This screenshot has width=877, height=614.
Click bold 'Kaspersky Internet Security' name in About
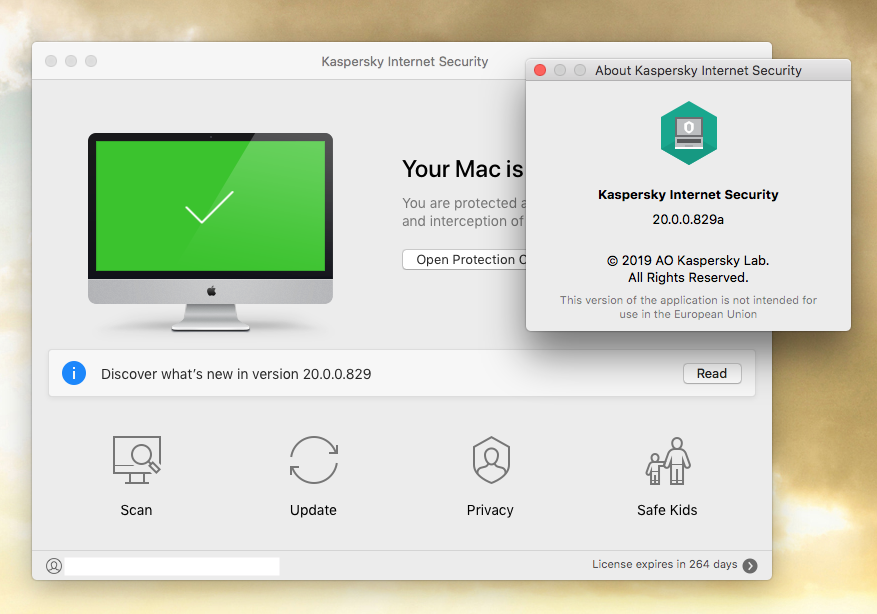(688, 195)
